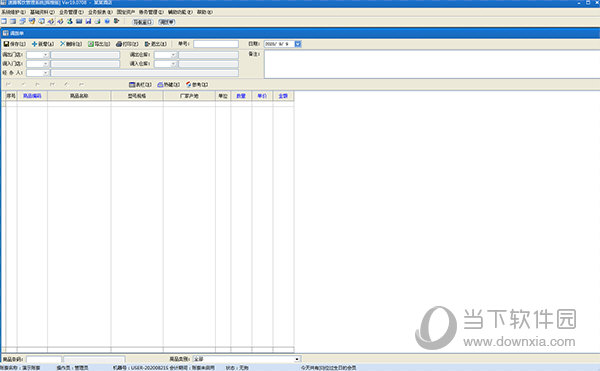Click ninth blue card icon in main toolbar

79,21
